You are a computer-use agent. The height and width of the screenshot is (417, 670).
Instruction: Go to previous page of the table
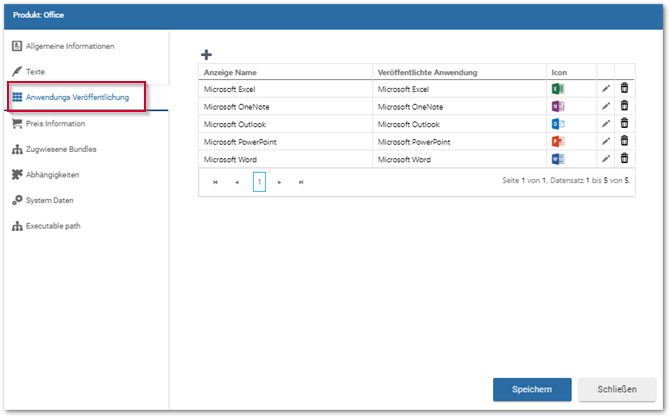[x=237, y=182]
